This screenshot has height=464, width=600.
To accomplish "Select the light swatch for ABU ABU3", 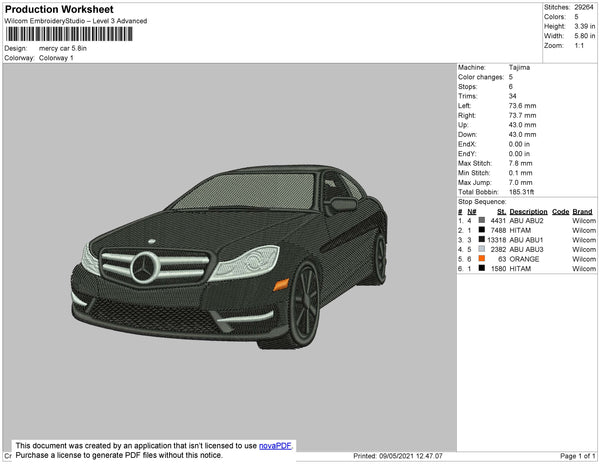I will (x=482, y=249).
